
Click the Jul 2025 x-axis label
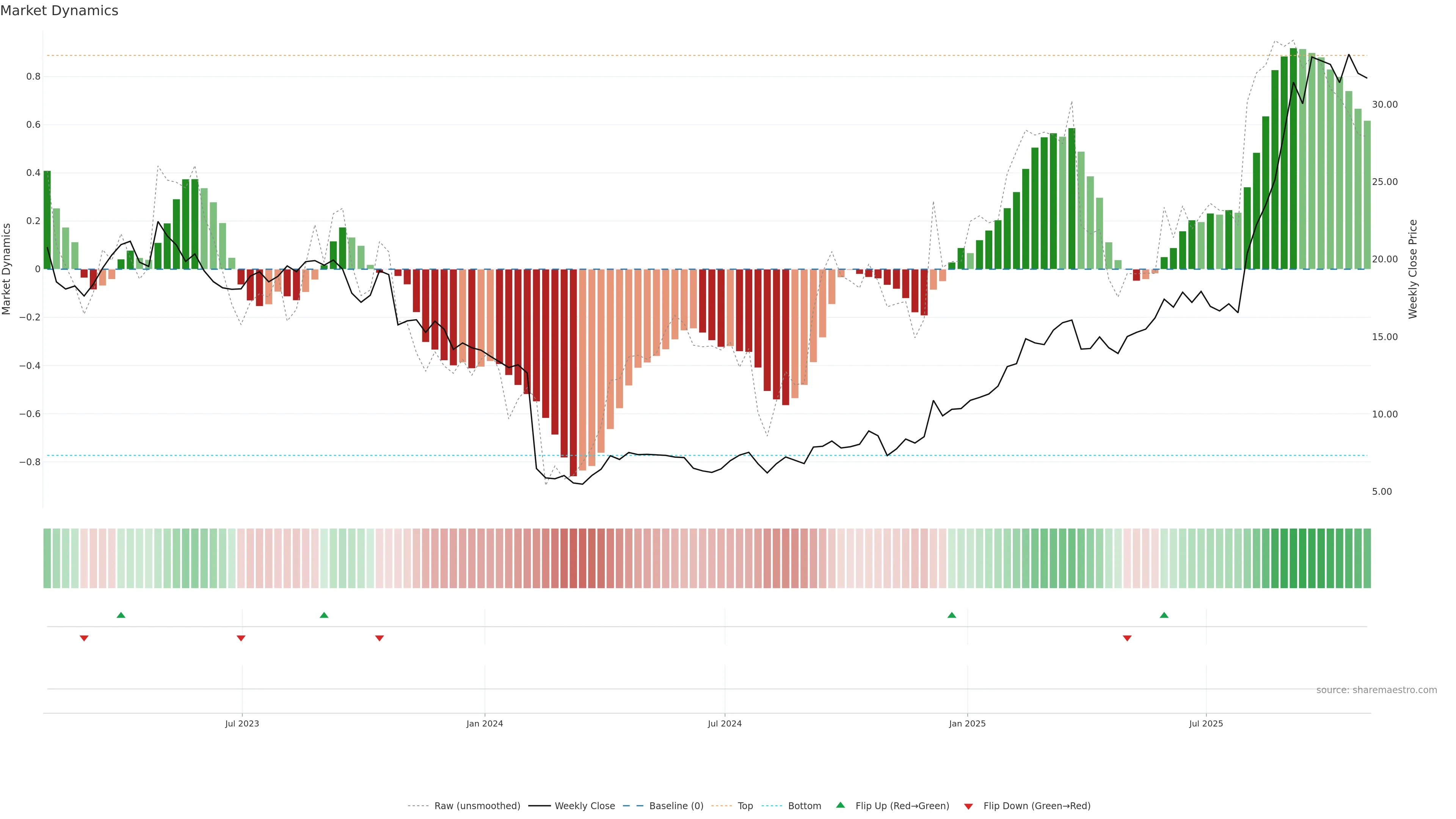point(1206,723)
